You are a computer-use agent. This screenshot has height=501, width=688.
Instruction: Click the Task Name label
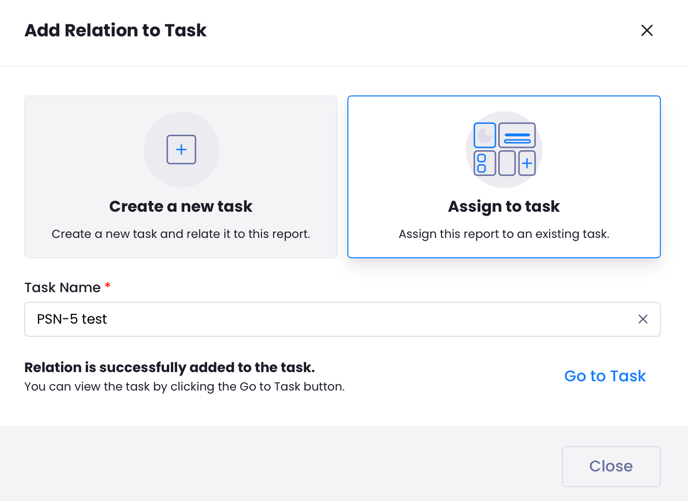tap(62, 288)
